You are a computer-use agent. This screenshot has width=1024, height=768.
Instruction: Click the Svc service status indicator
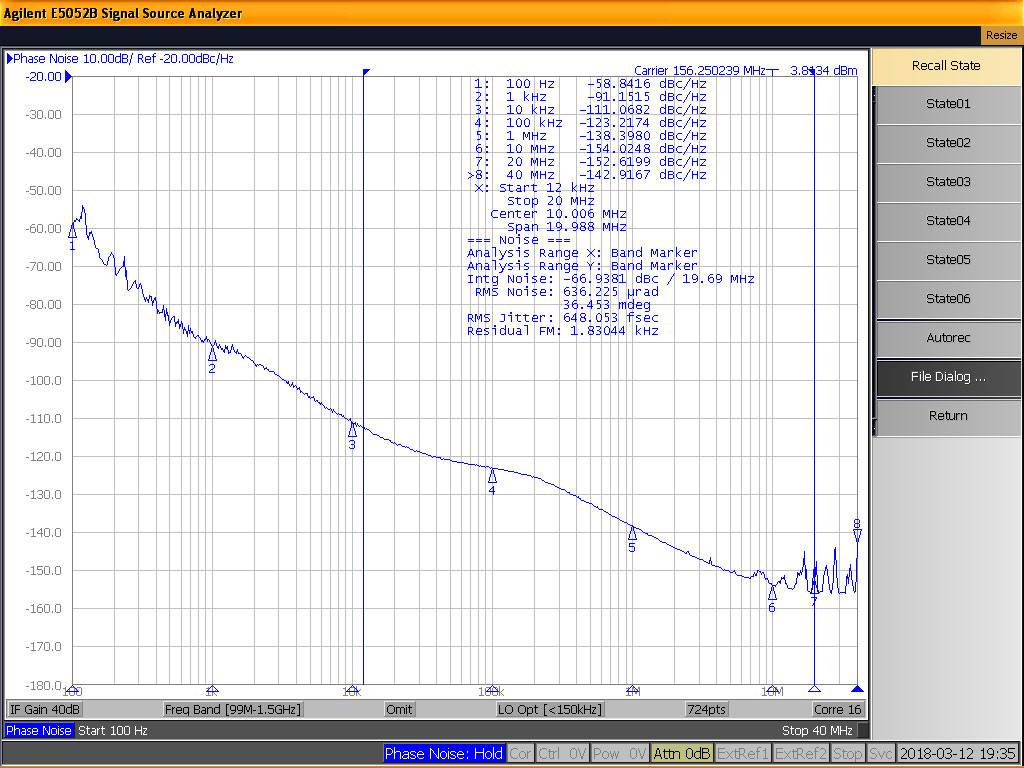pos(880,753)
